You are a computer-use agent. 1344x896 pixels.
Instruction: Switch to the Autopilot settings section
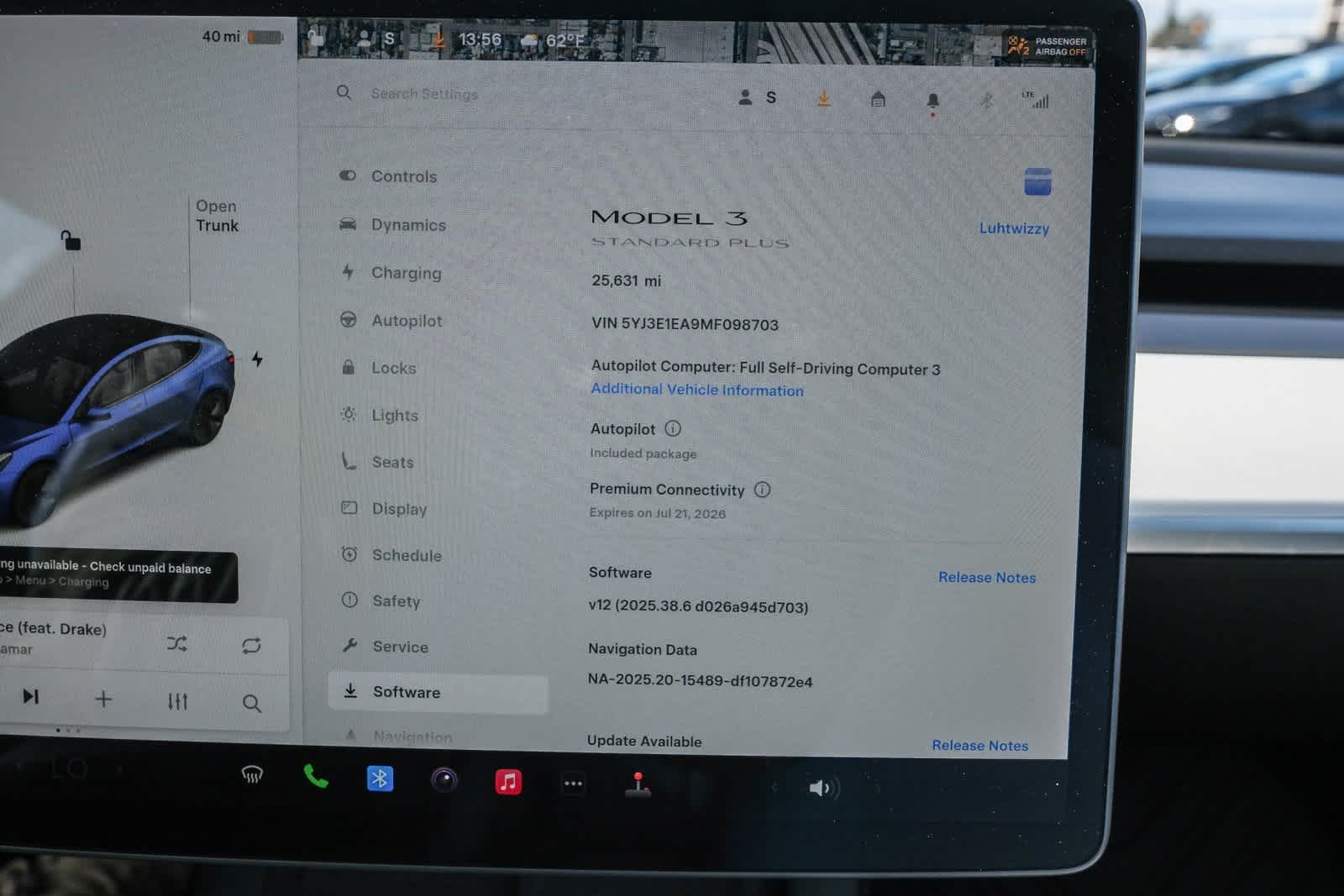click(409, 321)
